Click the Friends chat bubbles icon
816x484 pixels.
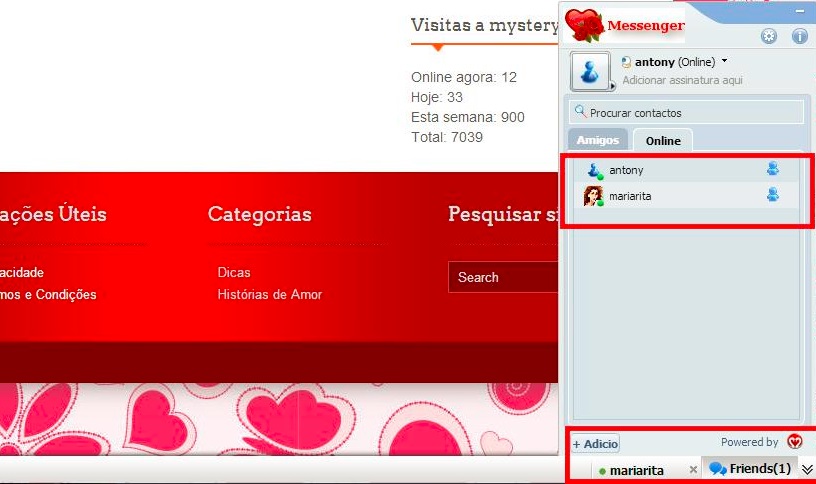tap(717, 469)
